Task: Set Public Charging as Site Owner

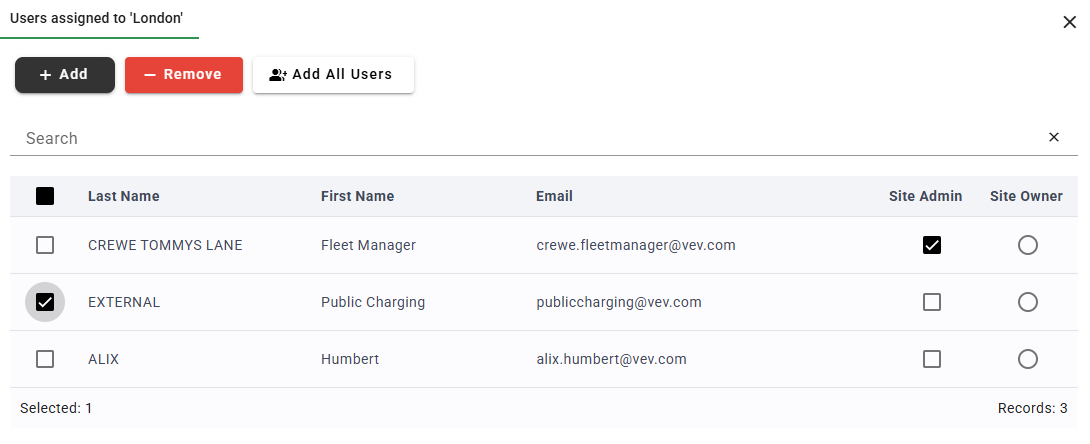Action: pyautogui.click(x=1027, y=302)
